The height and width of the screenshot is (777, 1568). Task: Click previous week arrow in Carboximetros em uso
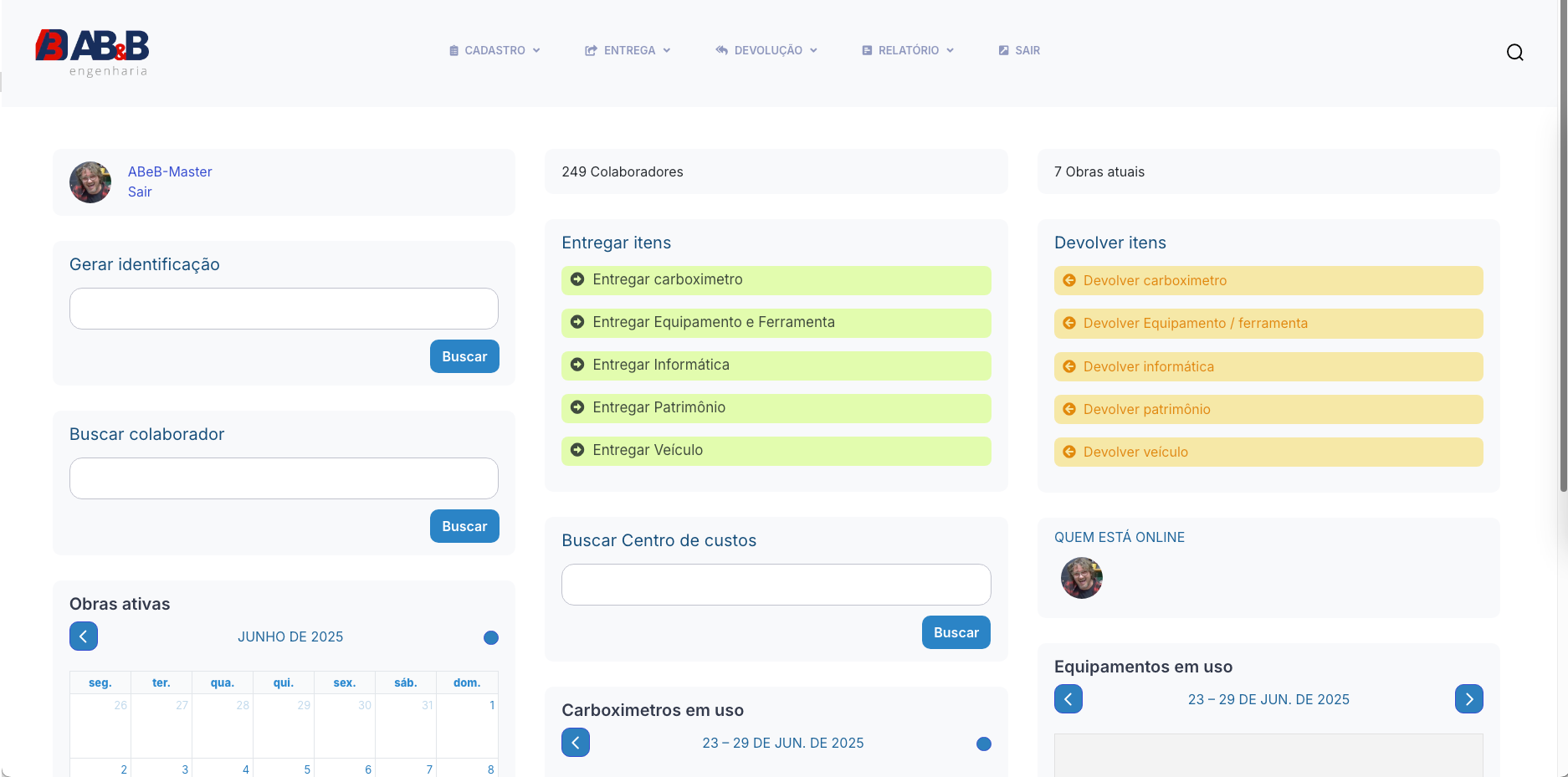(576, 743)
